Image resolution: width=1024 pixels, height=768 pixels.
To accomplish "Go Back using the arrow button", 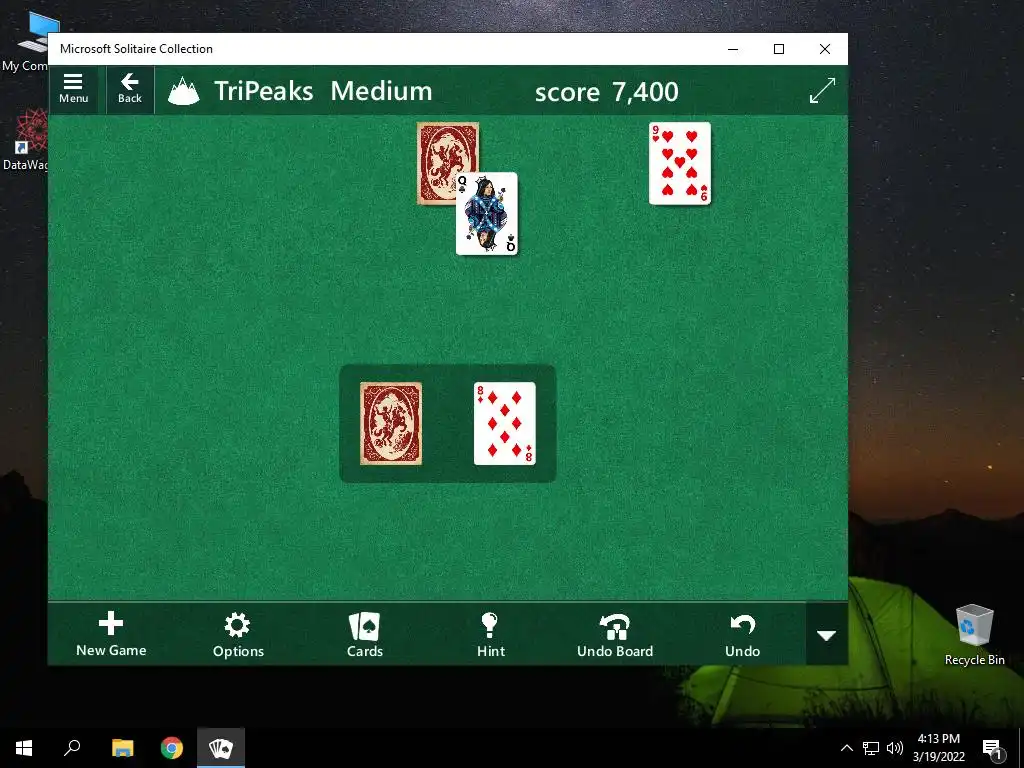I will point(129,89).
